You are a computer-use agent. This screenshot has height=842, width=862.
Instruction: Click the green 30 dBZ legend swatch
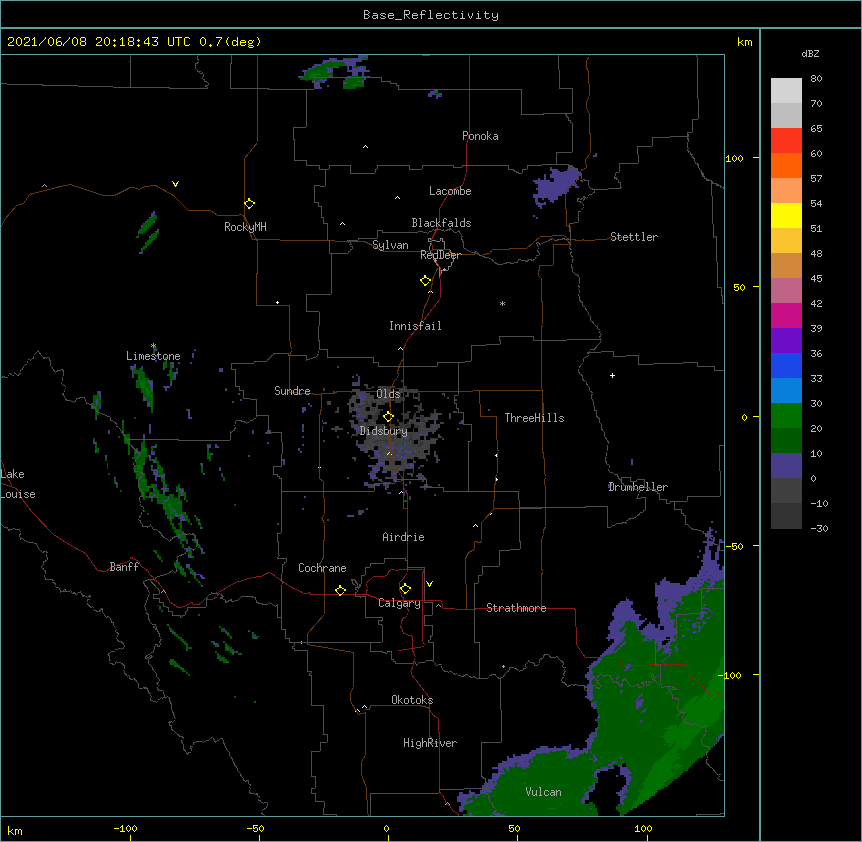coord(786,416)
